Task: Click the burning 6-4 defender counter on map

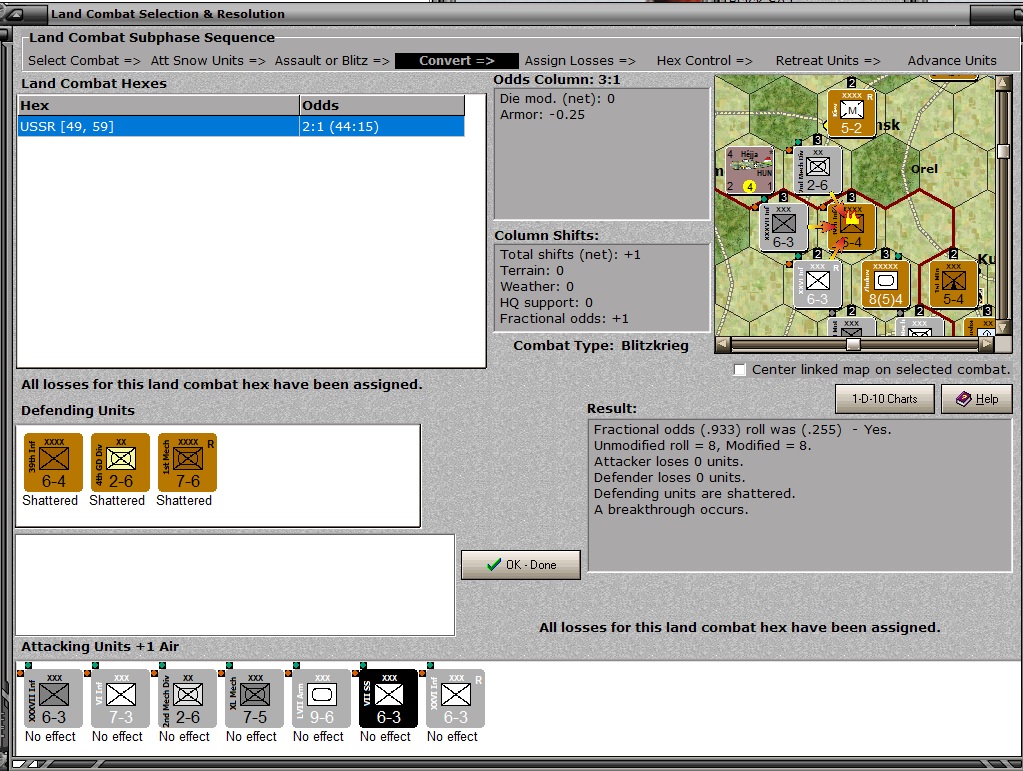Action: coord(851,226)
